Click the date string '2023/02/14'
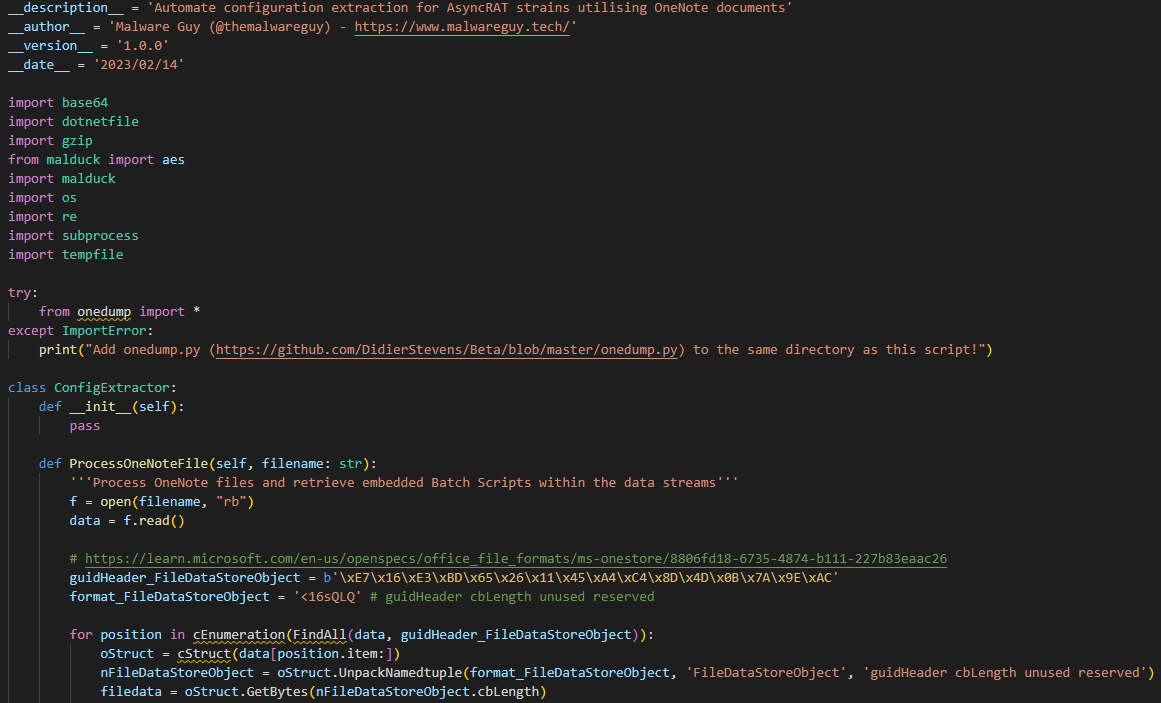The width and height of the screenshot is (1161, 703). pos(138,64)
